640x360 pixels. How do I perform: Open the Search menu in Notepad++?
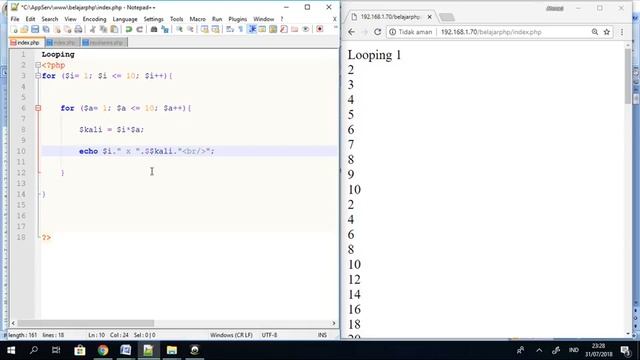tap(50, 19)
